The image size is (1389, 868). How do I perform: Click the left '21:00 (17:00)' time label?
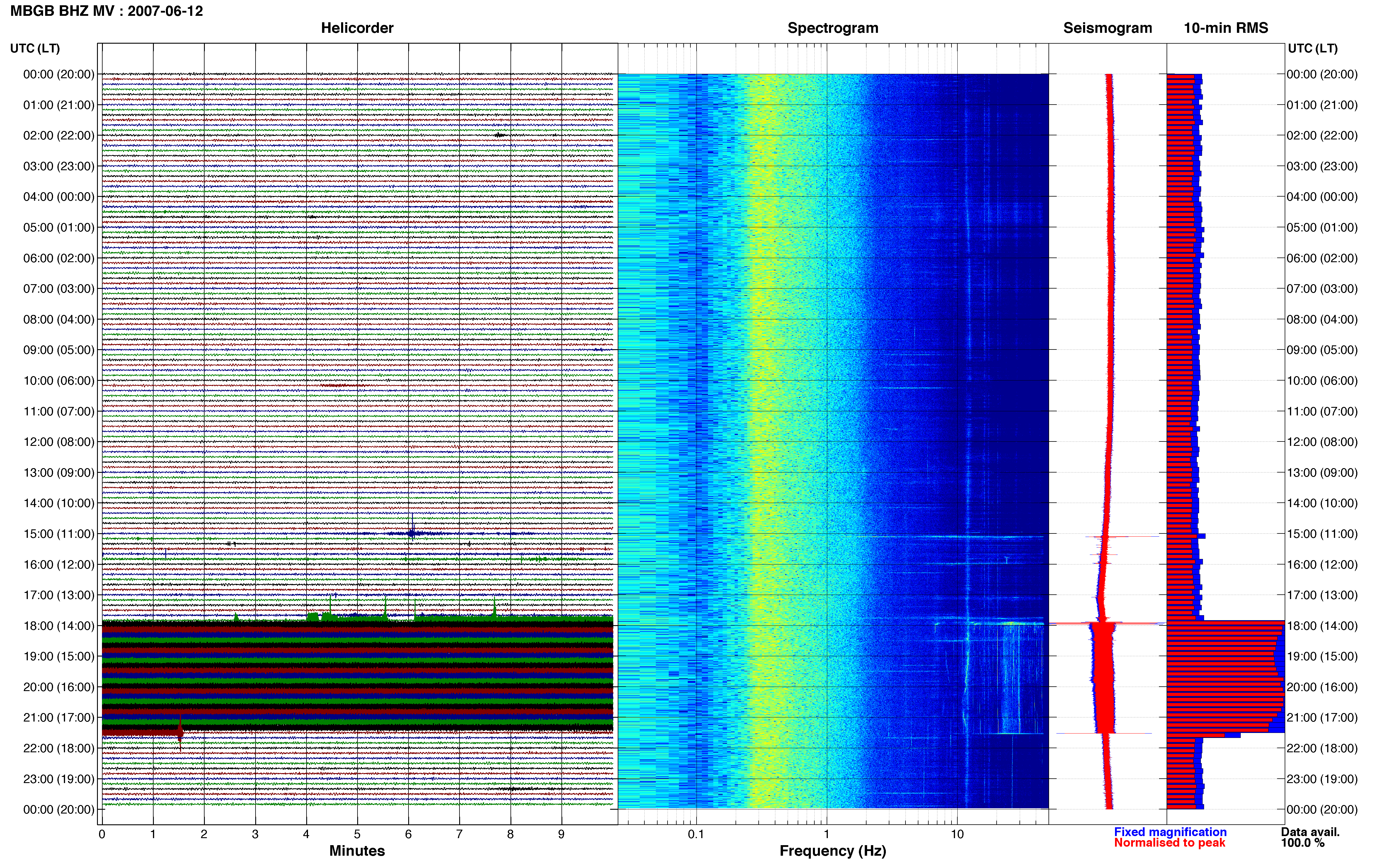click(59, 718)
